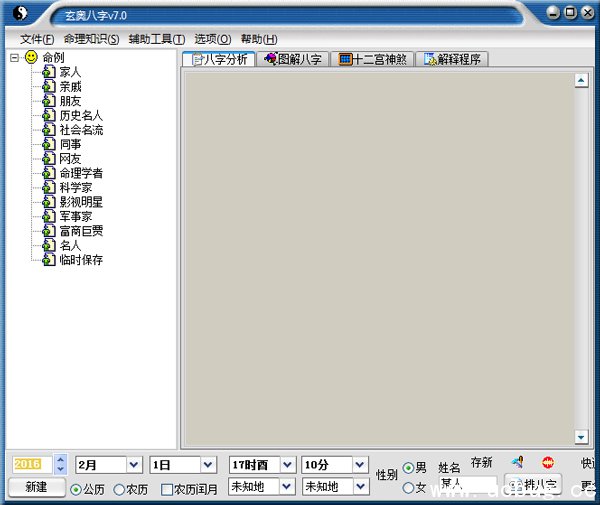This screenshot has width=600, height=505.
Task: Collapse the 命例 tree root node
Action: point(14,57)
